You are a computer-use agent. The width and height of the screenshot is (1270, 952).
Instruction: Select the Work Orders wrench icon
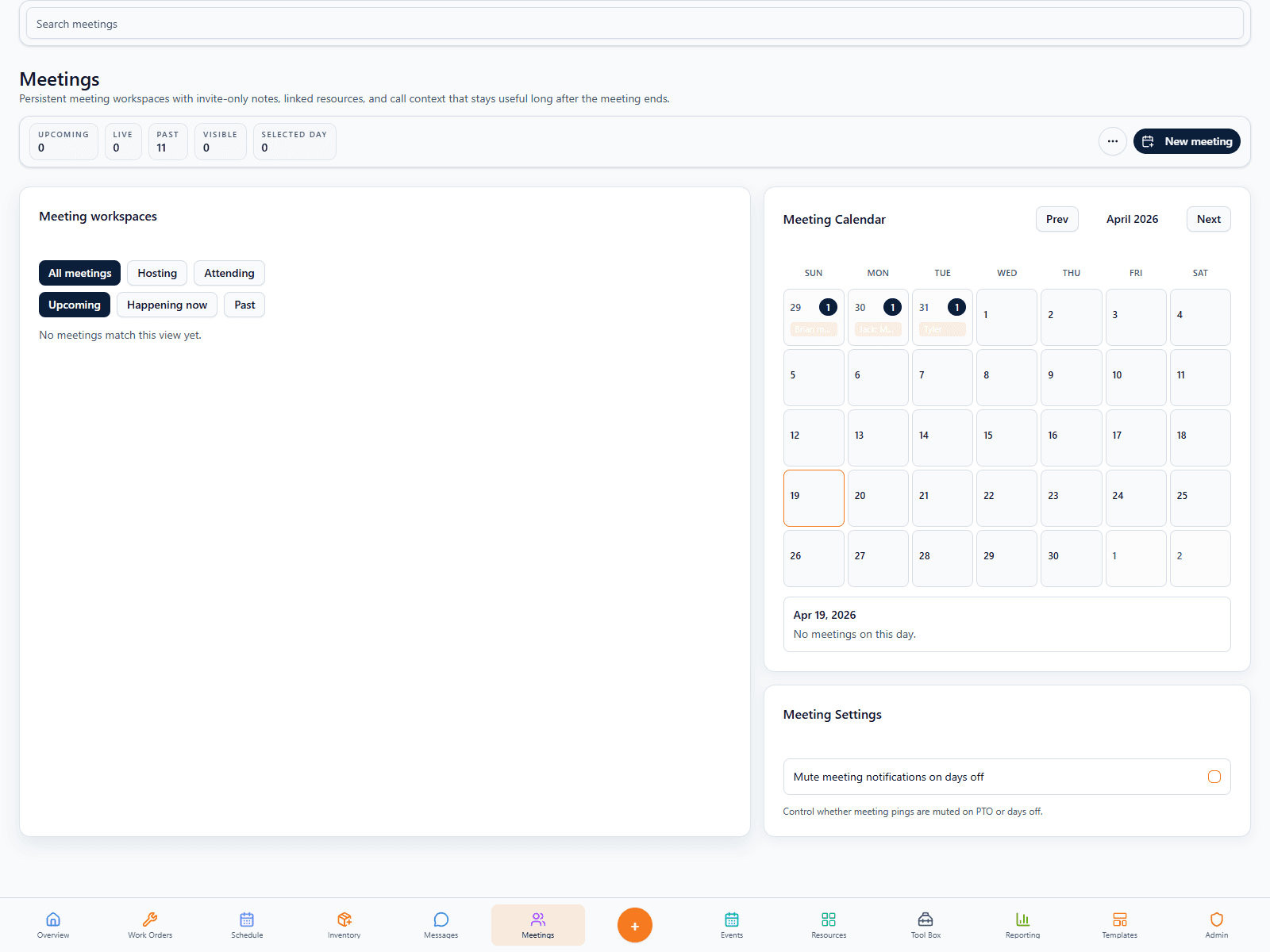[x=149, y=924]
